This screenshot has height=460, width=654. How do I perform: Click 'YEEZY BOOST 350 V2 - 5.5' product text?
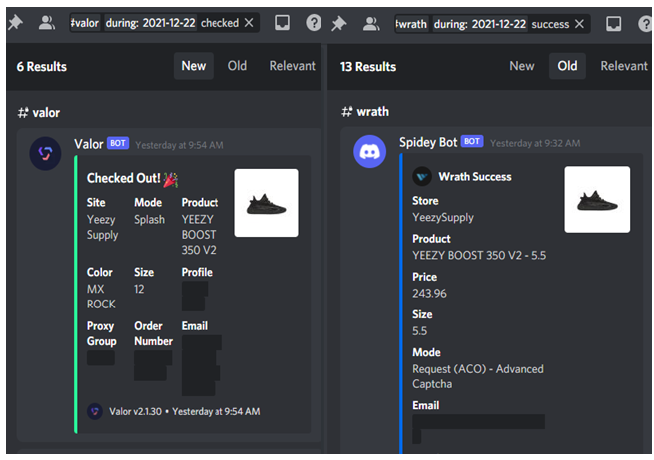pos(479,255)
